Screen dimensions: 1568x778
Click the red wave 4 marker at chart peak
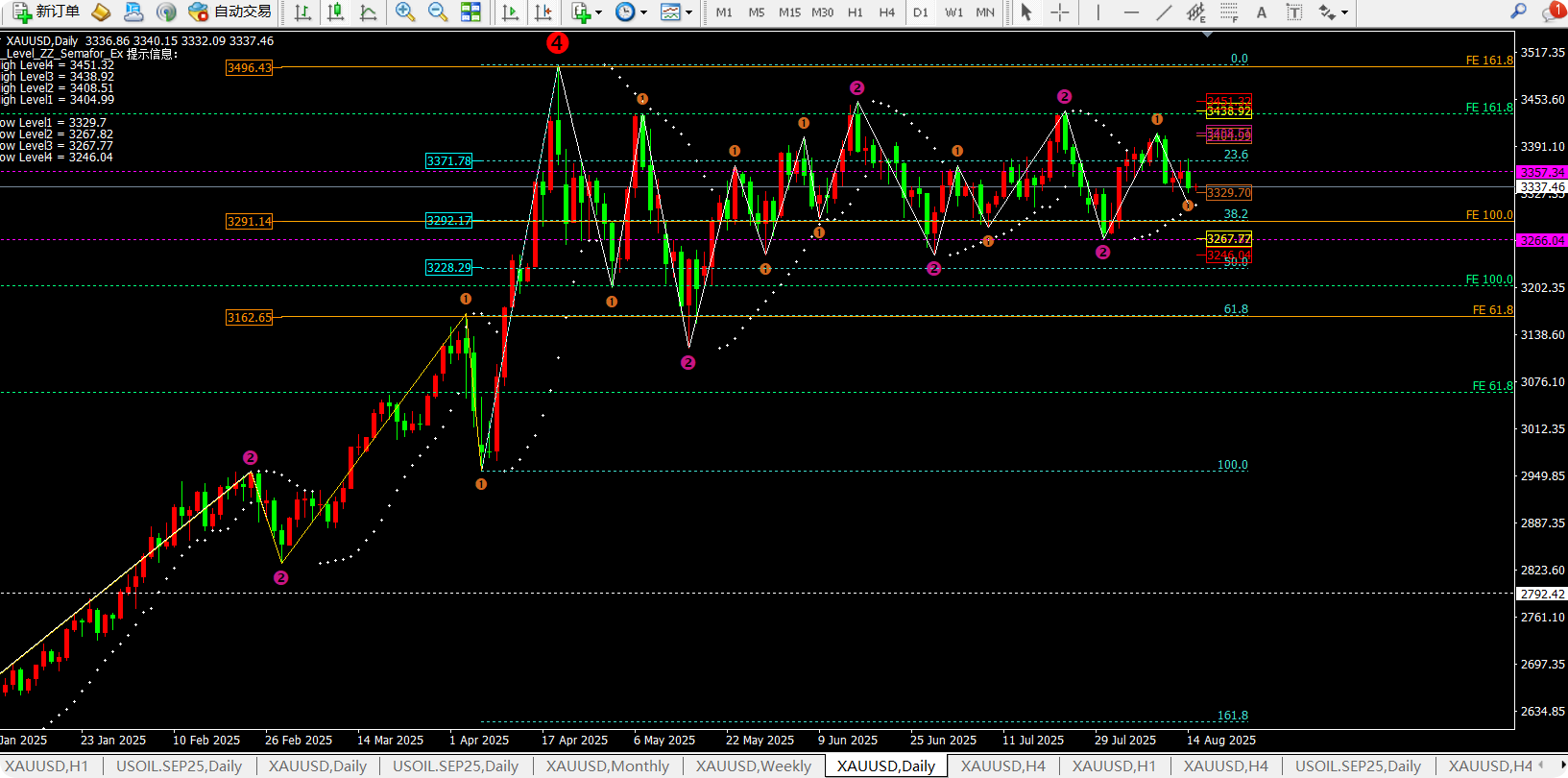tap(558, 43)
